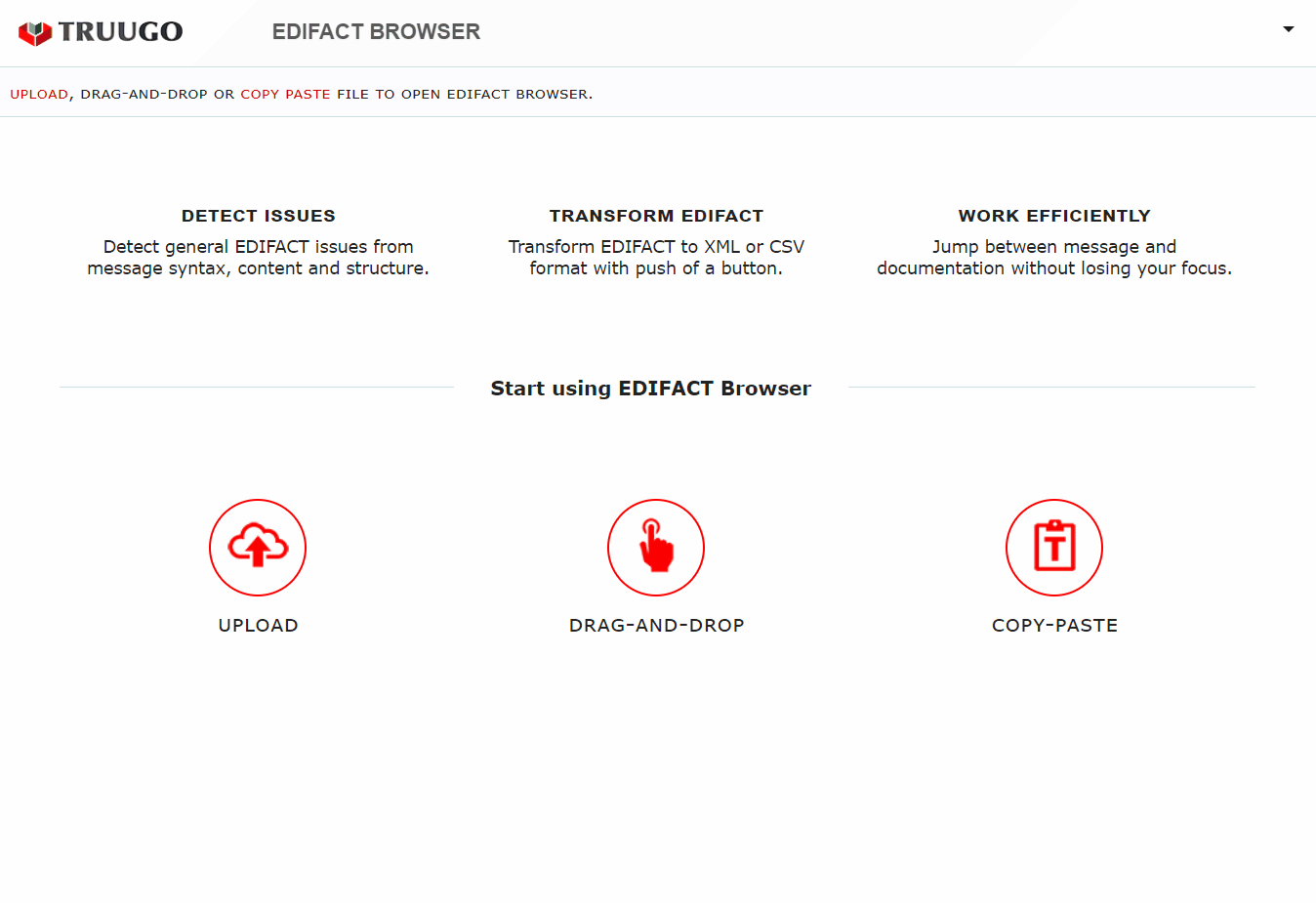Click the red UPLOAD link in banner
This screenshot has width=1316, height=903.
point(39,94)
